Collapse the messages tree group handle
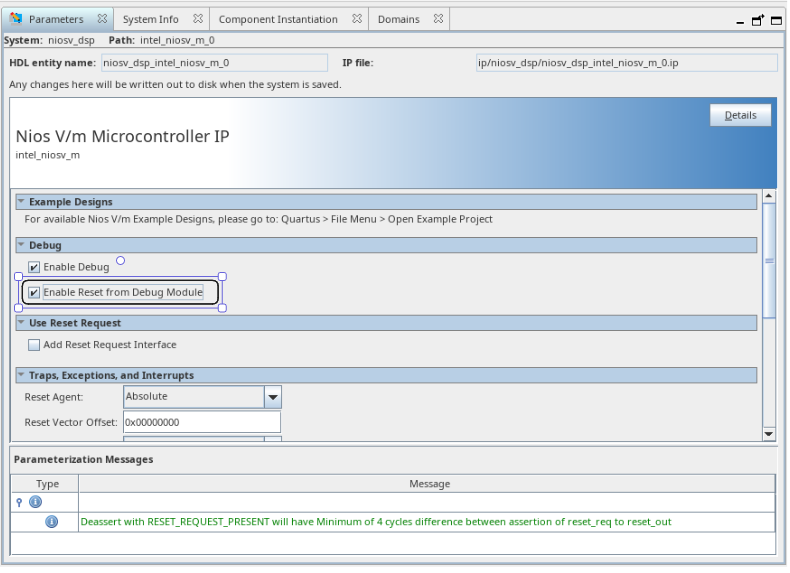This screenshot has height=573, width=790. (19, 503)
